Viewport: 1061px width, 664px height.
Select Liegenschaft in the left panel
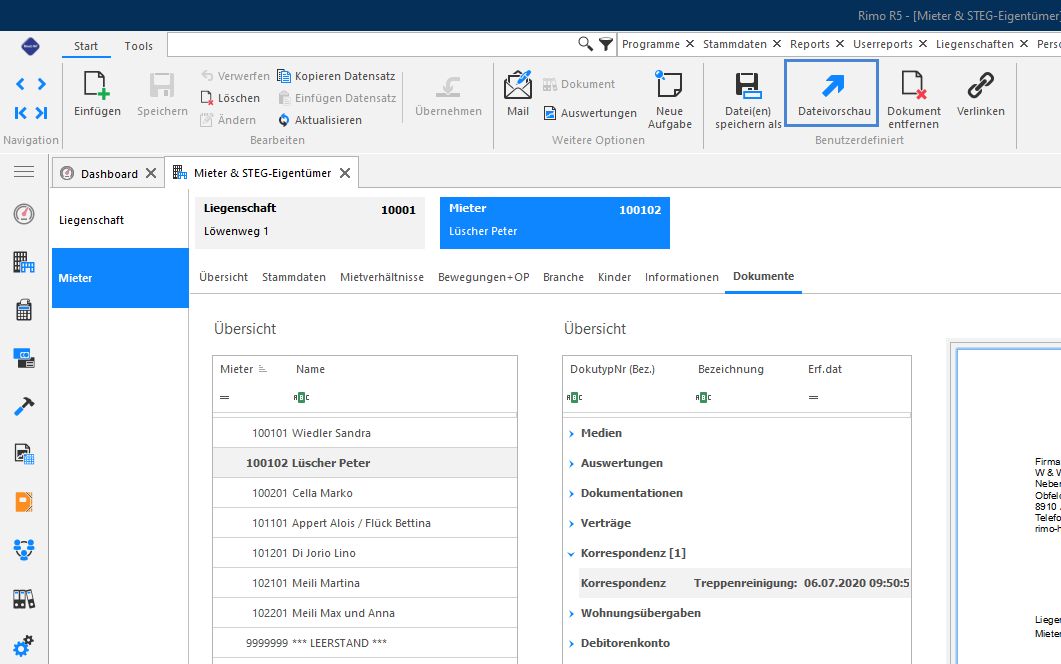tap(120, 220)
